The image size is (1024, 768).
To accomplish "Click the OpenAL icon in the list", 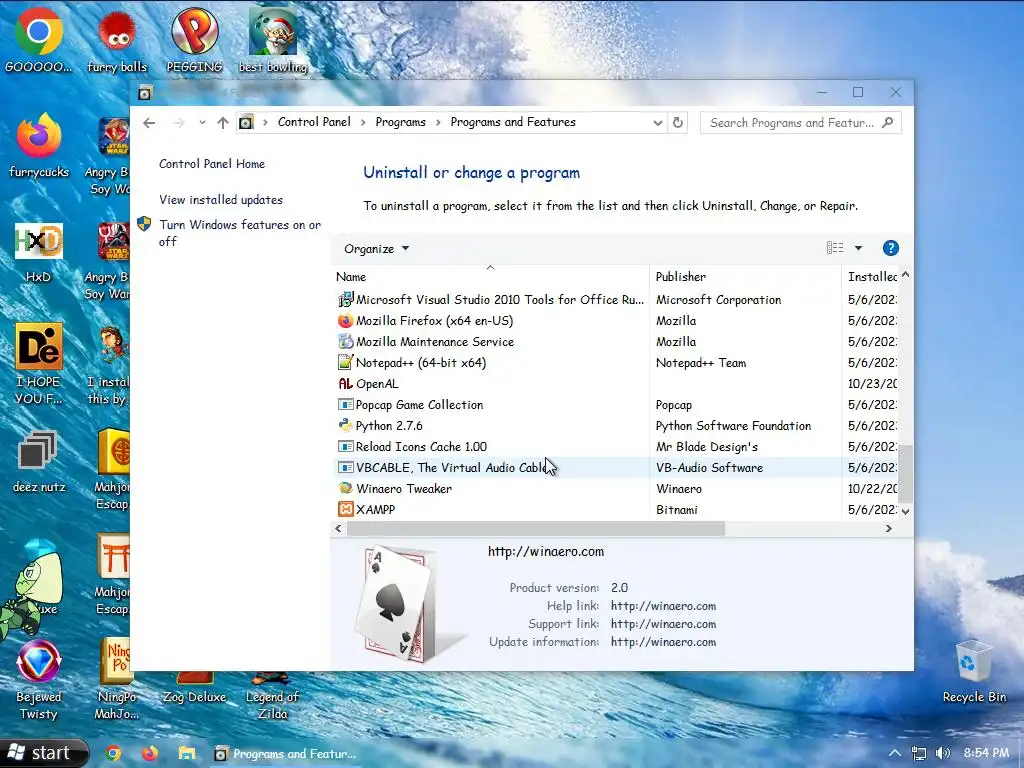I will click(345, 383).
